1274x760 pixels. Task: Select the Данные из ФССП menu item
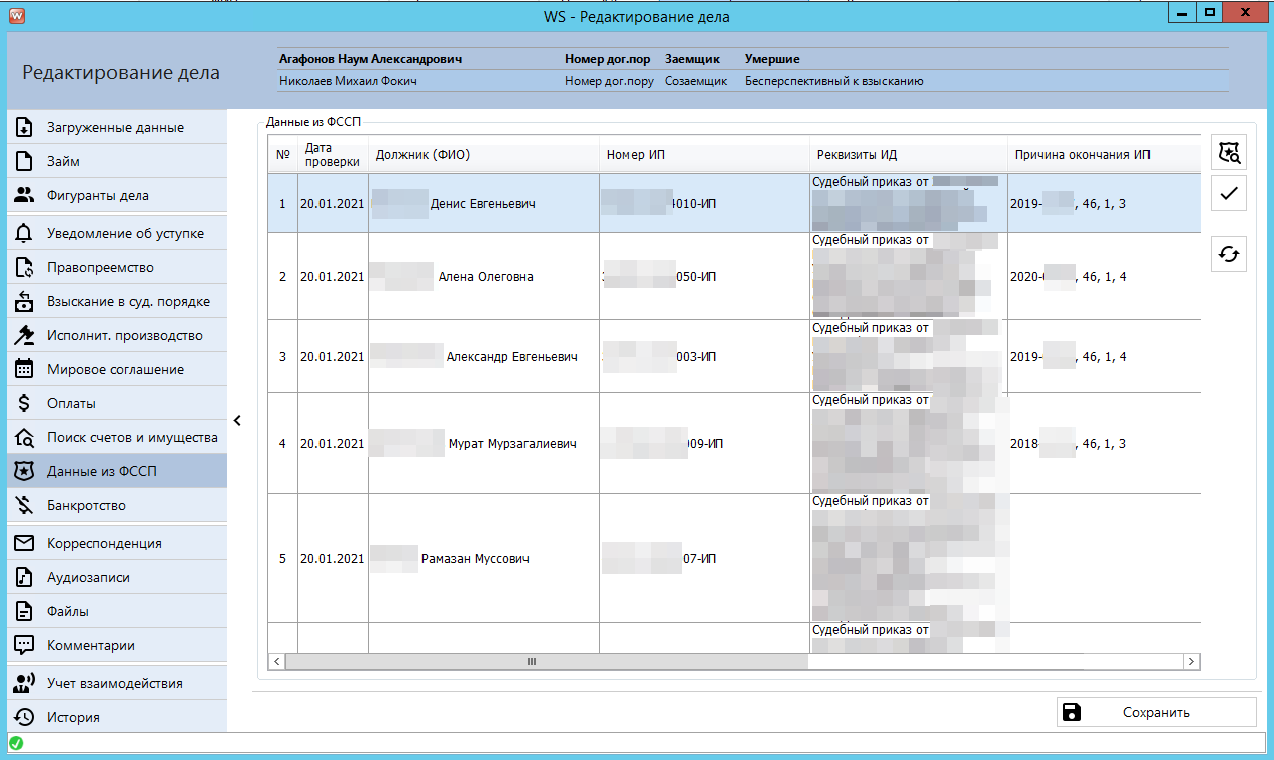116,471
